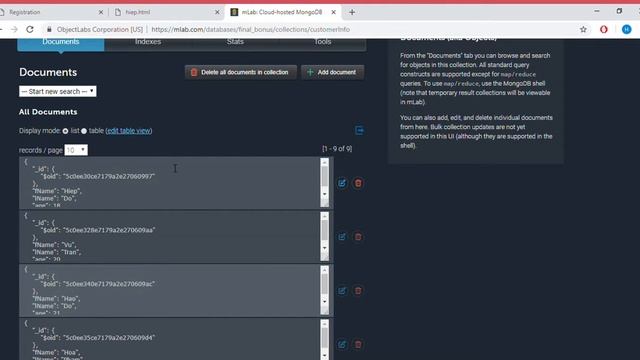Open the records per page dropdown
The image size is (640, 360).
tap(76, 150)
